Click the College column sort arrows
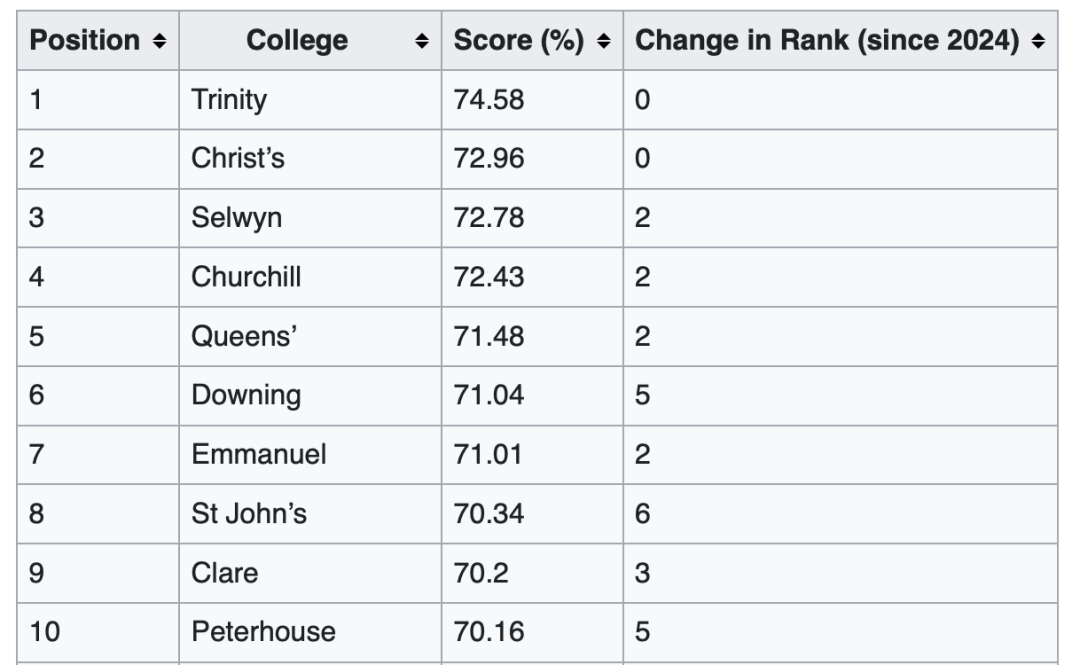The height and width of the screenshot is (665, 1080). pos(423,41)
